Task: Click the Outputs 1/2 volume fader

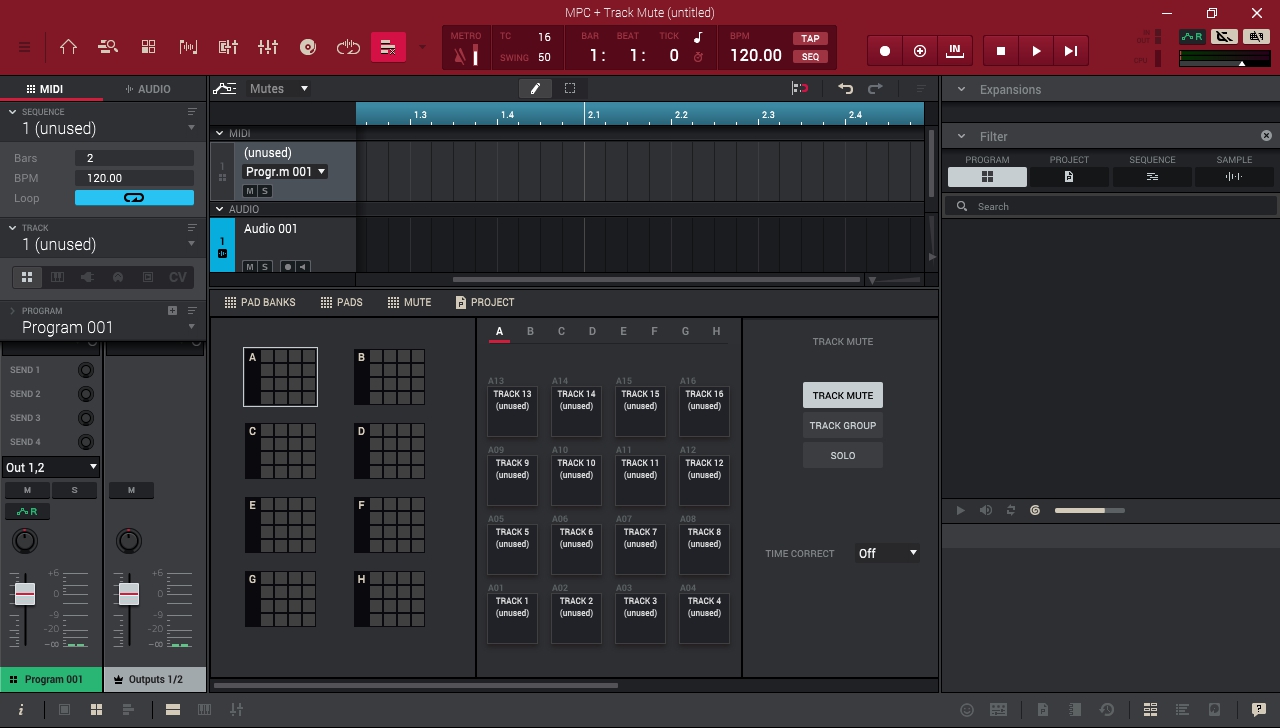Action: 129,594
